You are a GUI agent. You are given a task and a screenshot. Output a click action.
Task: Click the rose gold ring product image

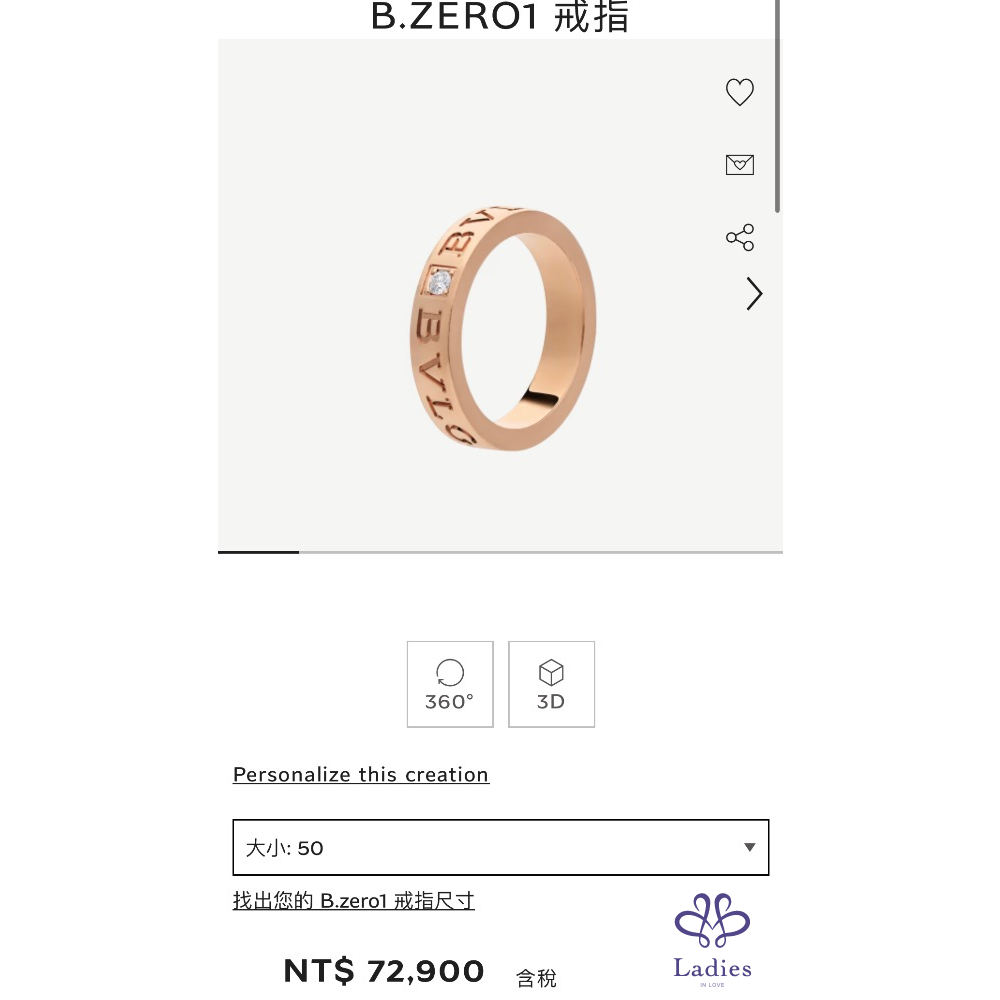pos(503,328)
